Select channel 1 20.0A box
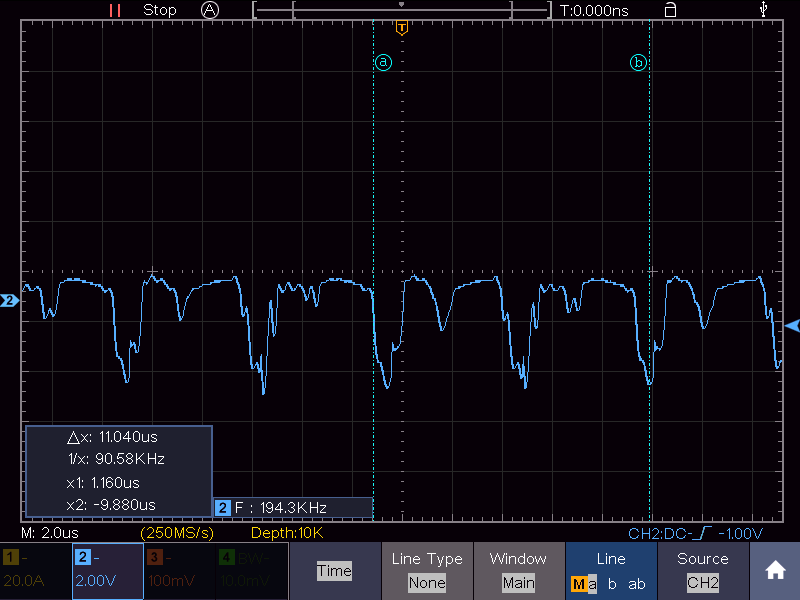The width and height of the screenshot is (800, 600). [x=36, y=571]
